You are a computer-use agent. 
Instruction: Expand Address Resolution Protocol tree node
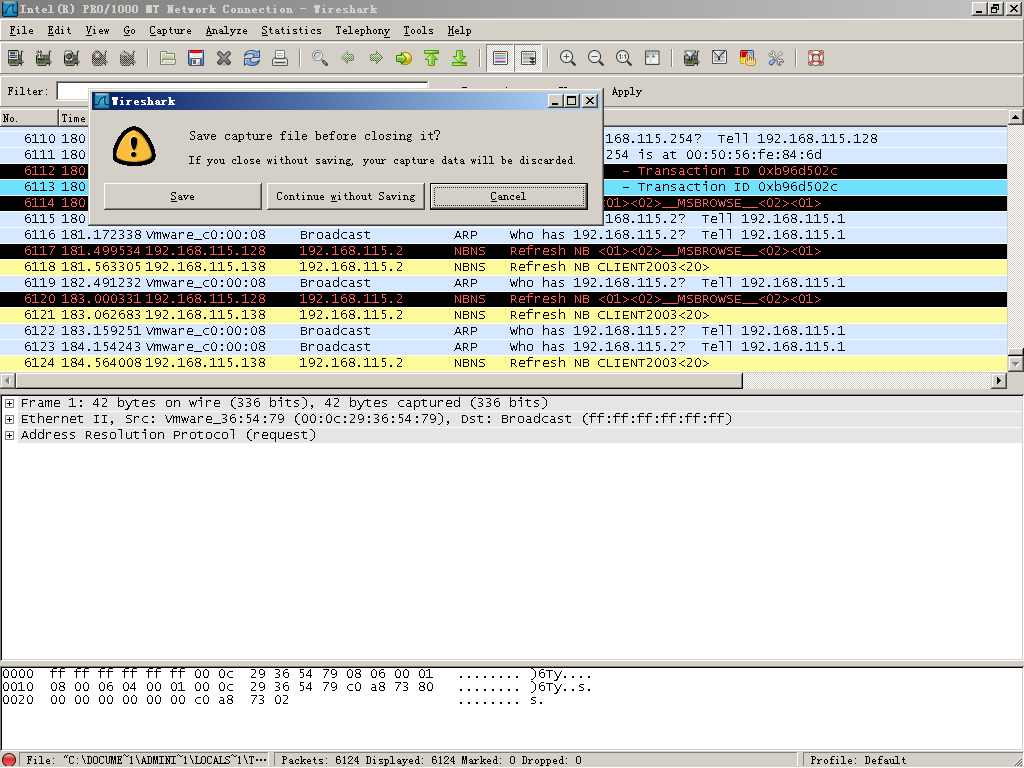(x=9, y=436)
